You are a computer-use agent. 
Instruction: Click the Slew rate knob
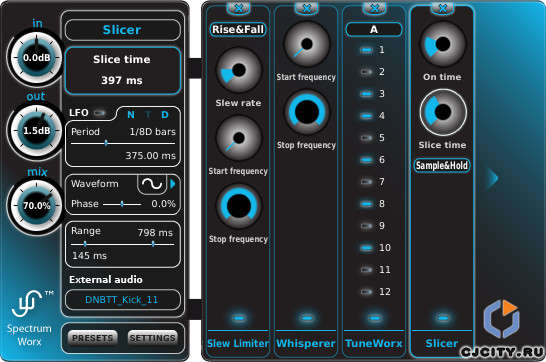point(239,71)
